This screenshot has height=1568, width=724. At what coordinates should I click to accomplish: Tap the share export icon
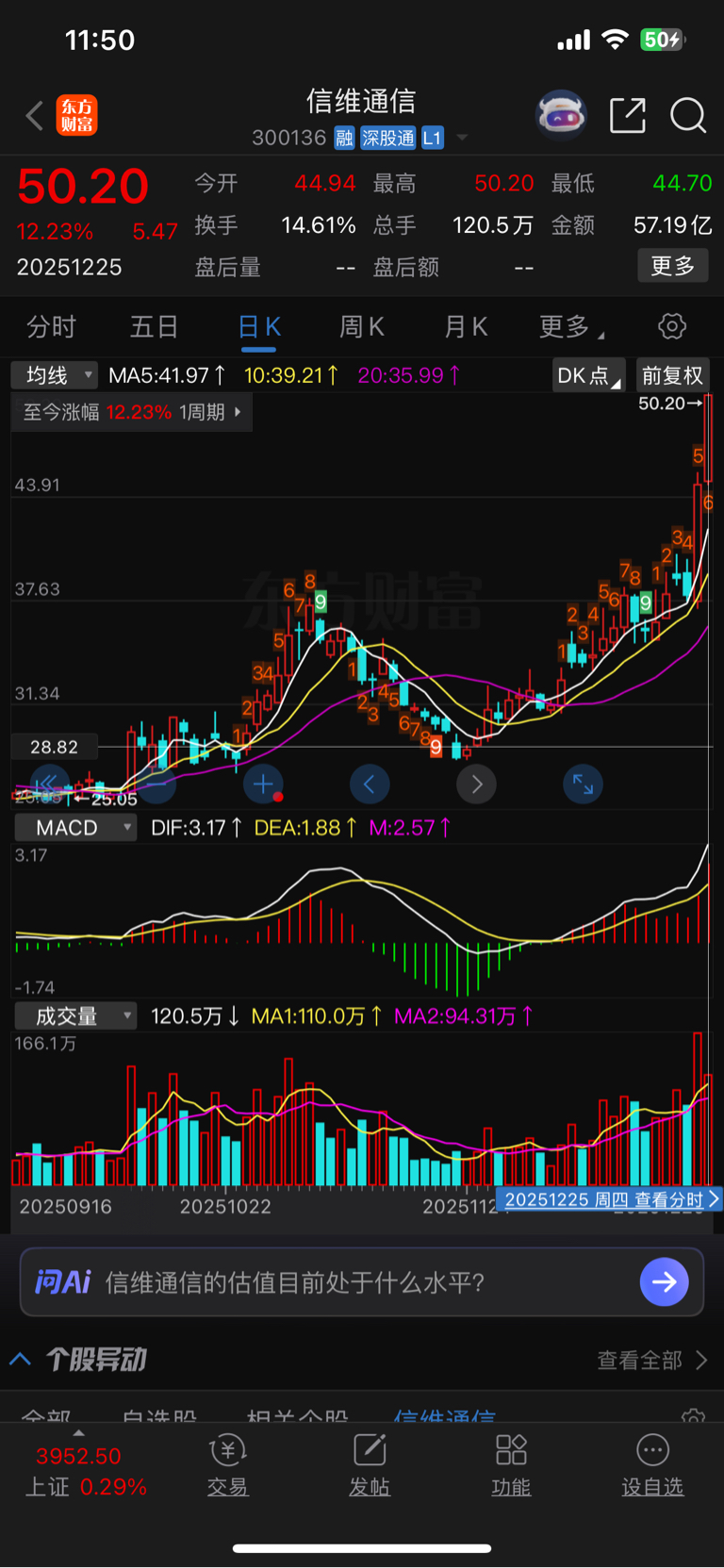(628, 115)
